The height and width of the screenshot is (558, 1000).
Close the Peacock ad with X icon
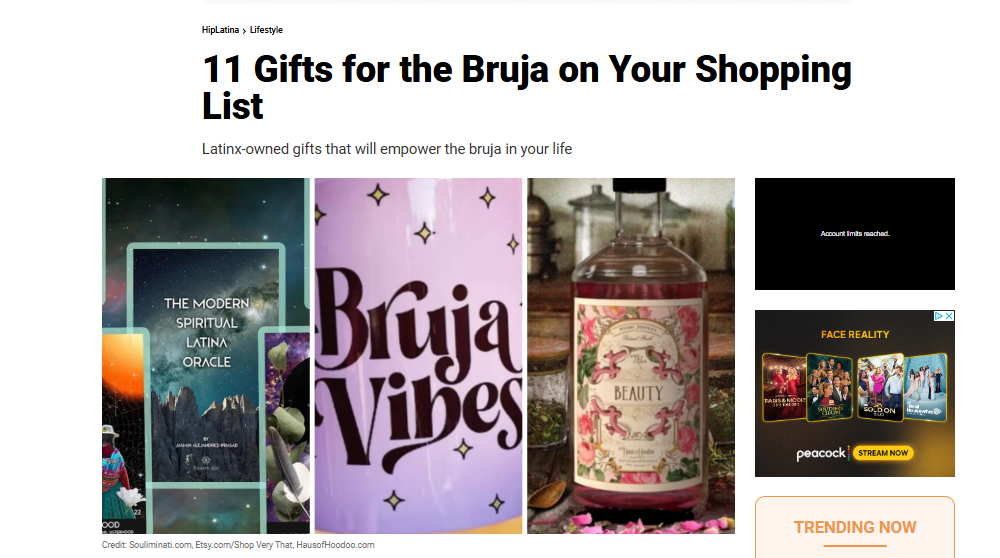(x=949, y=316)
